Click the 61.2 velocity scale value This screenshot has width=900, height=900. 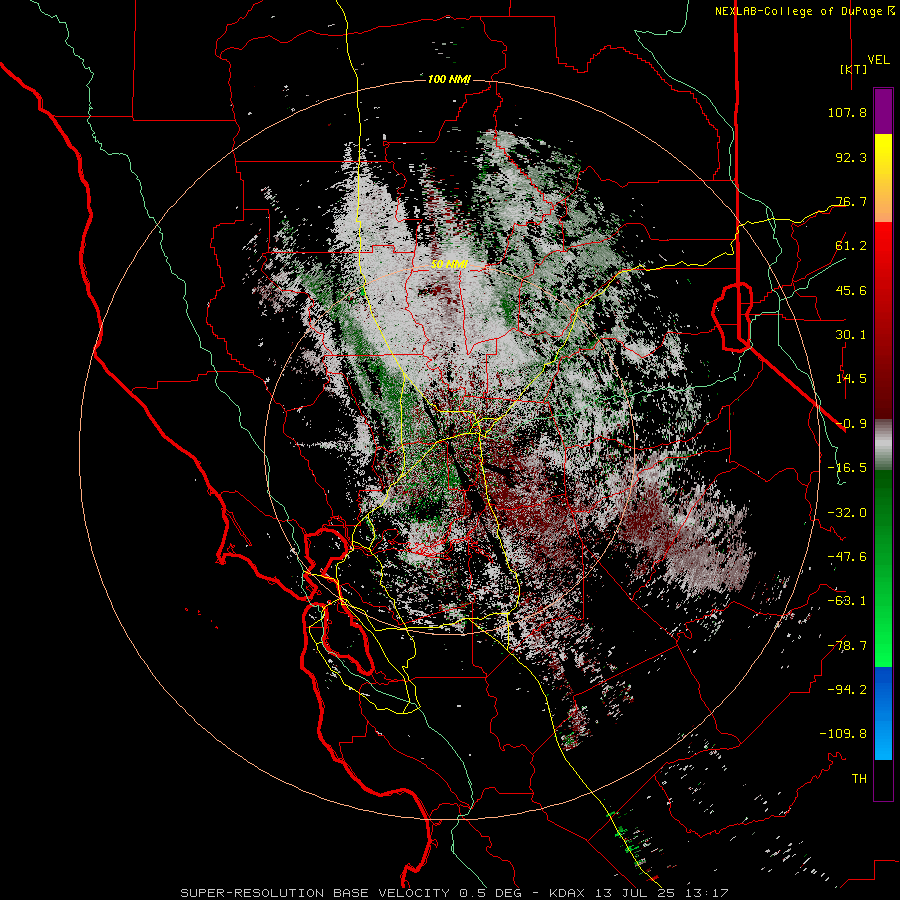pyautogui.click(x=851, y=246)
